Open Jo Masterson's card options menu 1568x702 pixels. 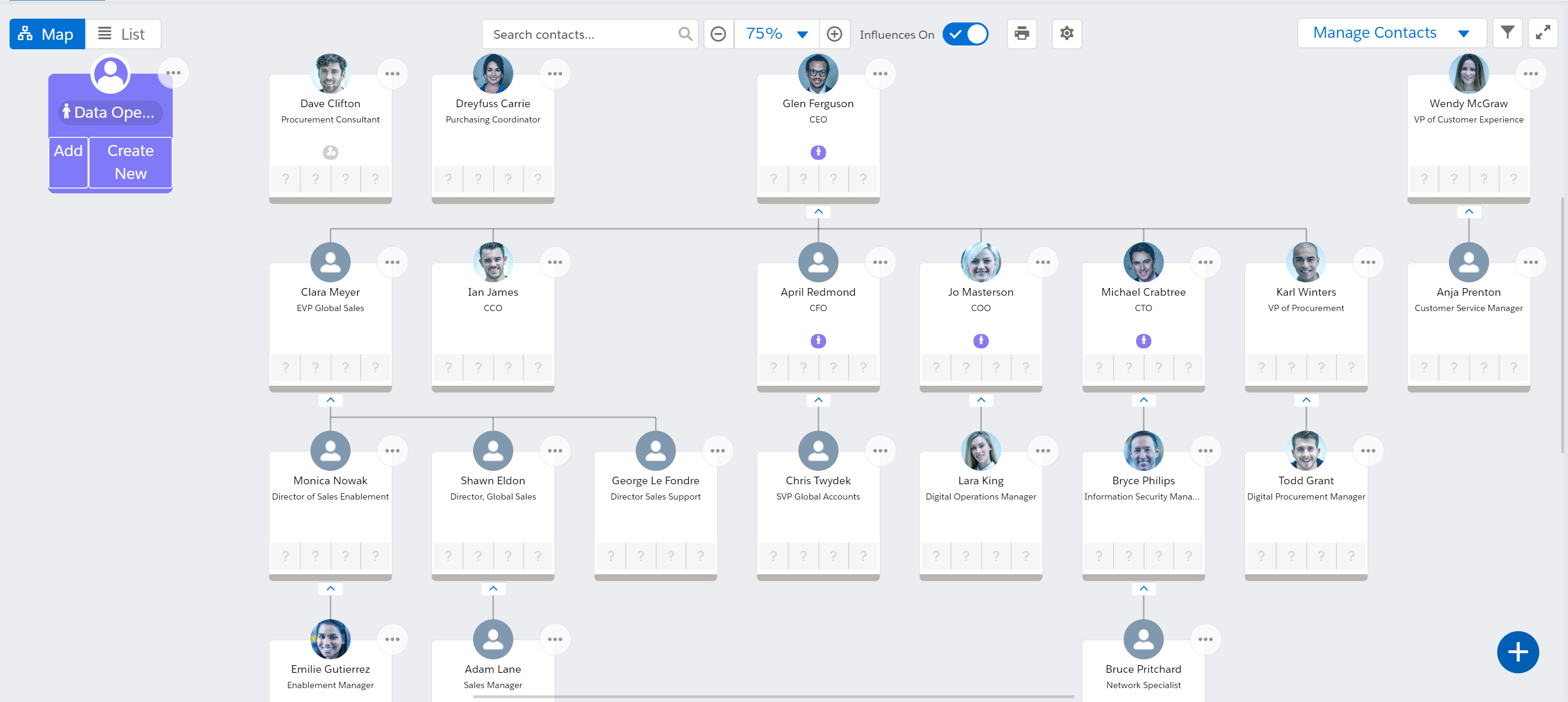1042,262
